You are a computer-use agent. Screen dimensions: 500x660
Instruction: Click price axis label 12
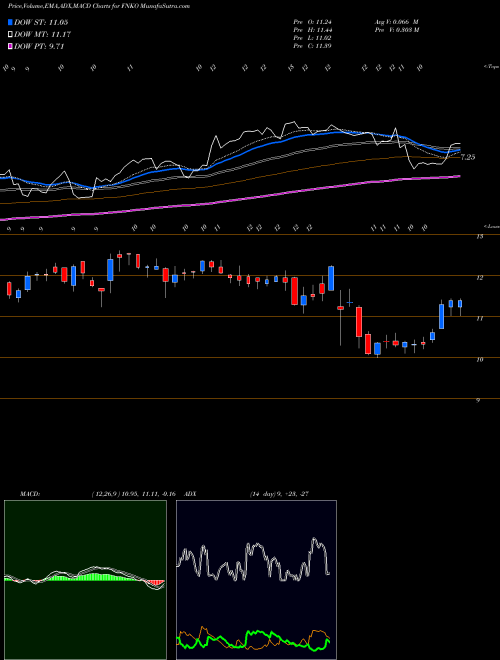click(479, 278)
